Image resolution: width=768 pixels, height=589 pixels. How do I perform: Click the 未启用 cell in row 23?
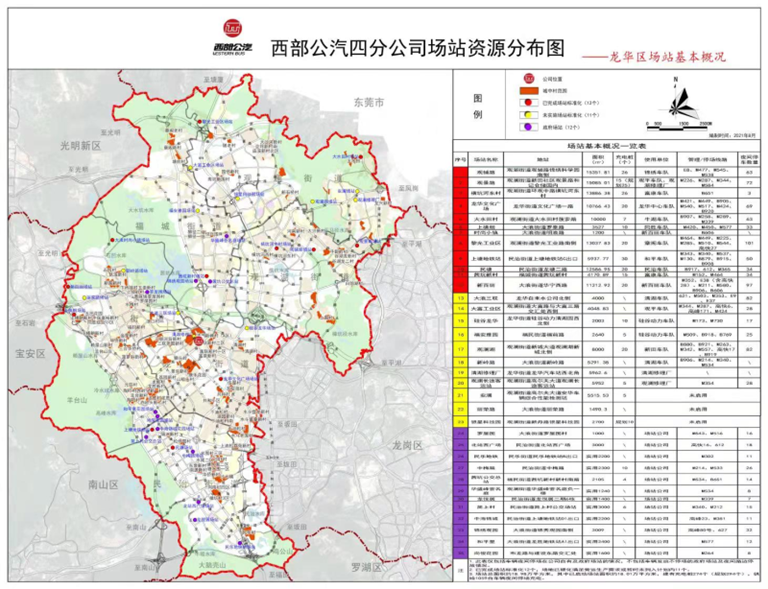pyautogui.click(x=698, y=421)
